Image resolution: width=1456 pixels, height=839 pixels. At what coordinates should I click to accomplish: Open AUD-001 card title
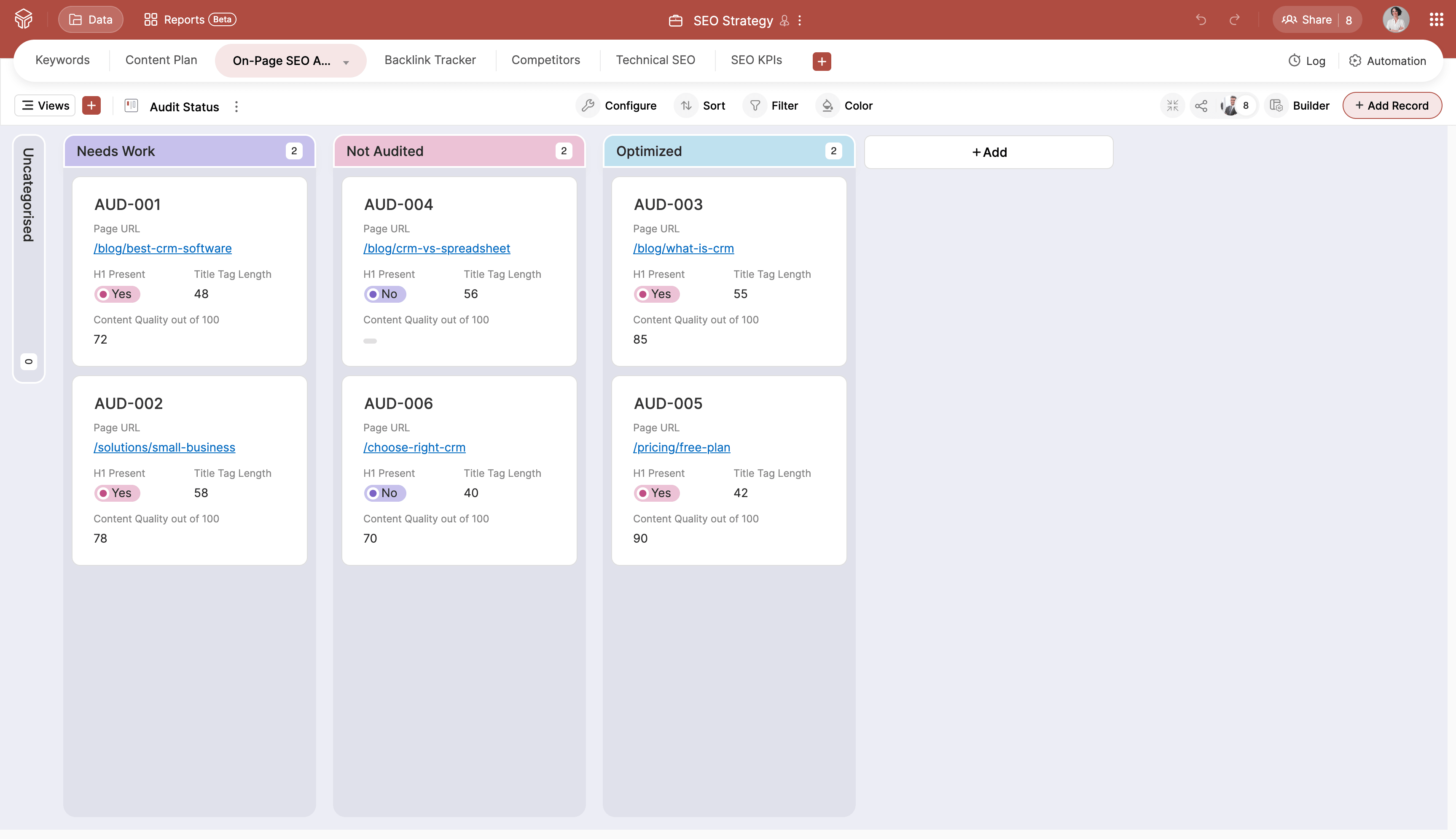coord(127,204)
